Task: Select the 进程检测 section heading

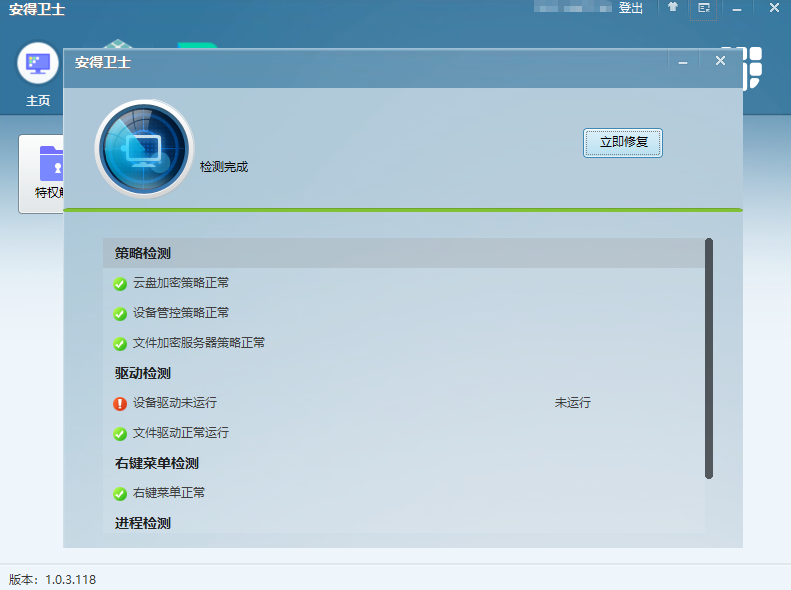Action: coord(143,523)
